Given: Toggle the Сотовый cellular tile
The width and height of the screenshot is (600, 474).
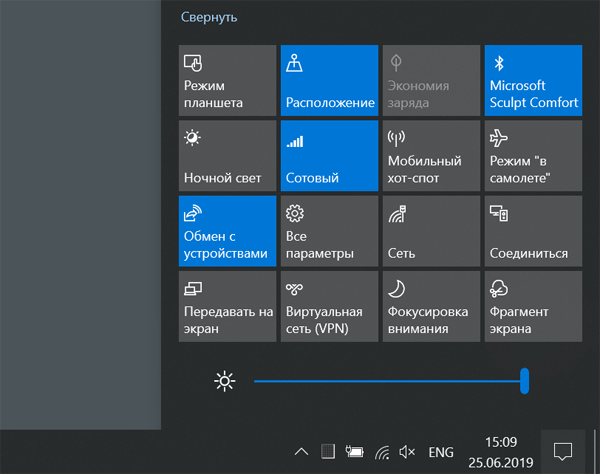Looking at the screenshot, I should coord(329,156).
